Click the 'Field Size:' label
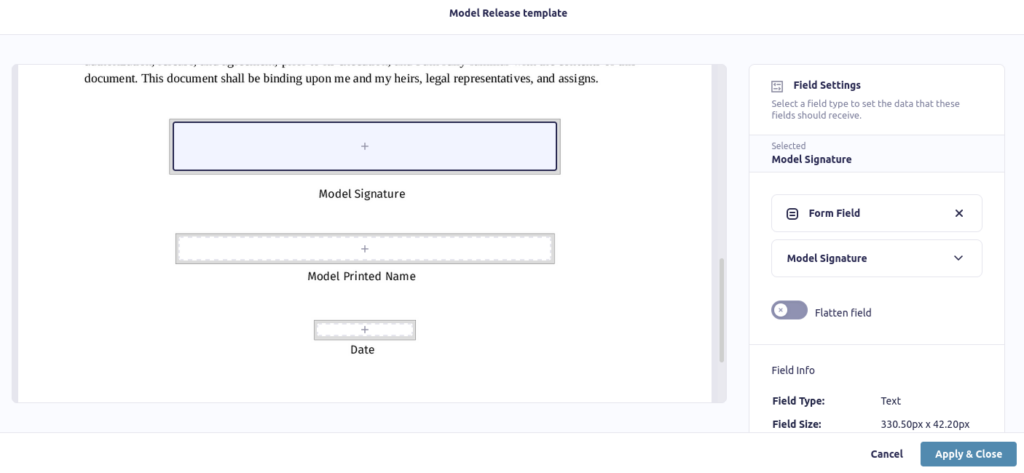The height and width of the screenshot is (473, 1024). [796, 424]
